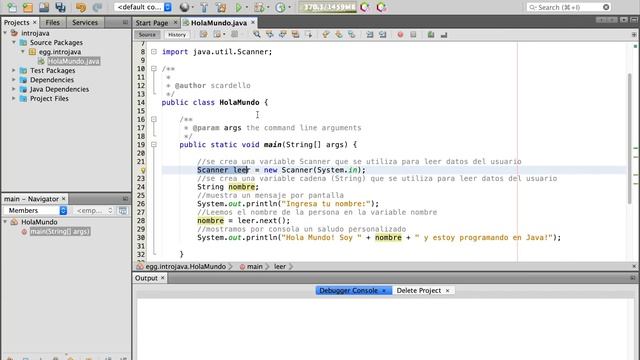The image size is (640, 360).
Task: Click the globe browser icon
Action: [184, 7]
